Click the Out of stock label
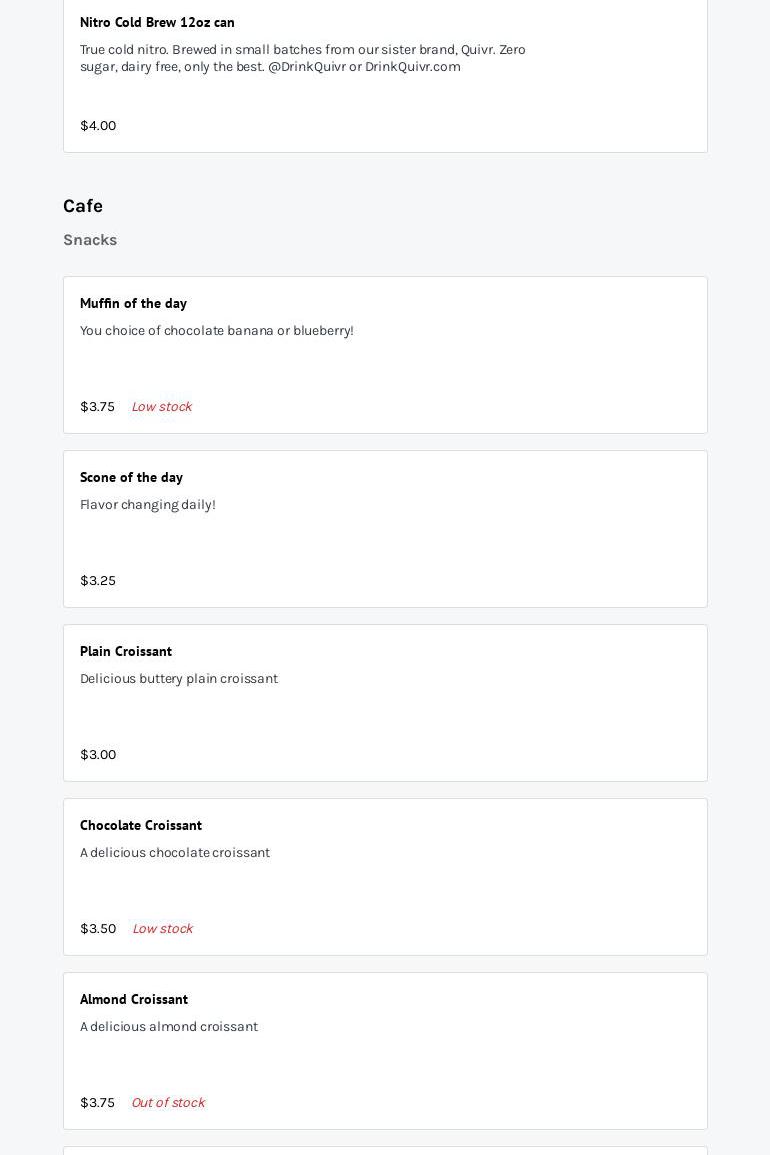 [167, 1103]
